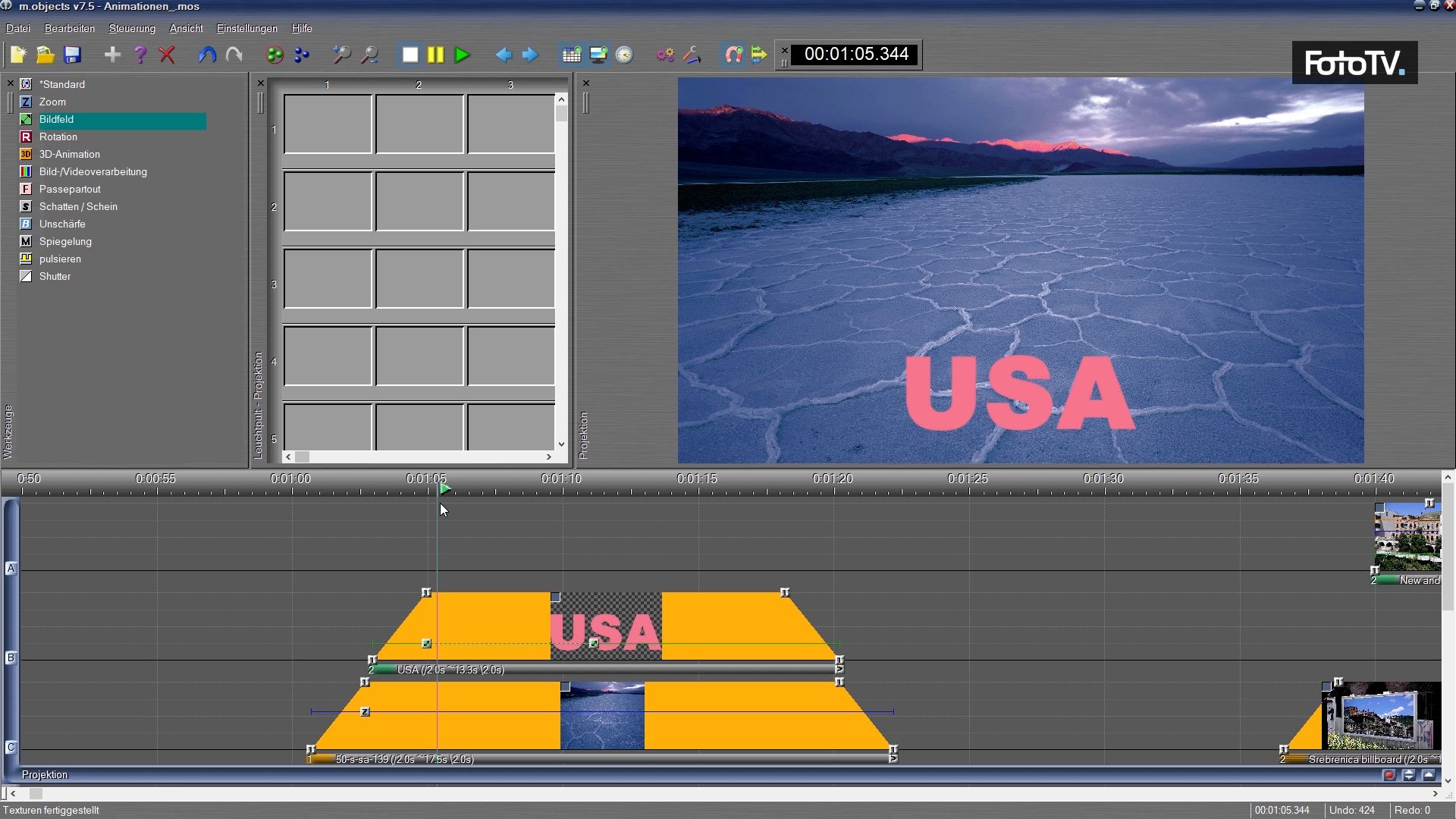Click the Play button in toolbar
Image resolution: width=1456 pixels, height=819 pixels.
pos(462,54)
